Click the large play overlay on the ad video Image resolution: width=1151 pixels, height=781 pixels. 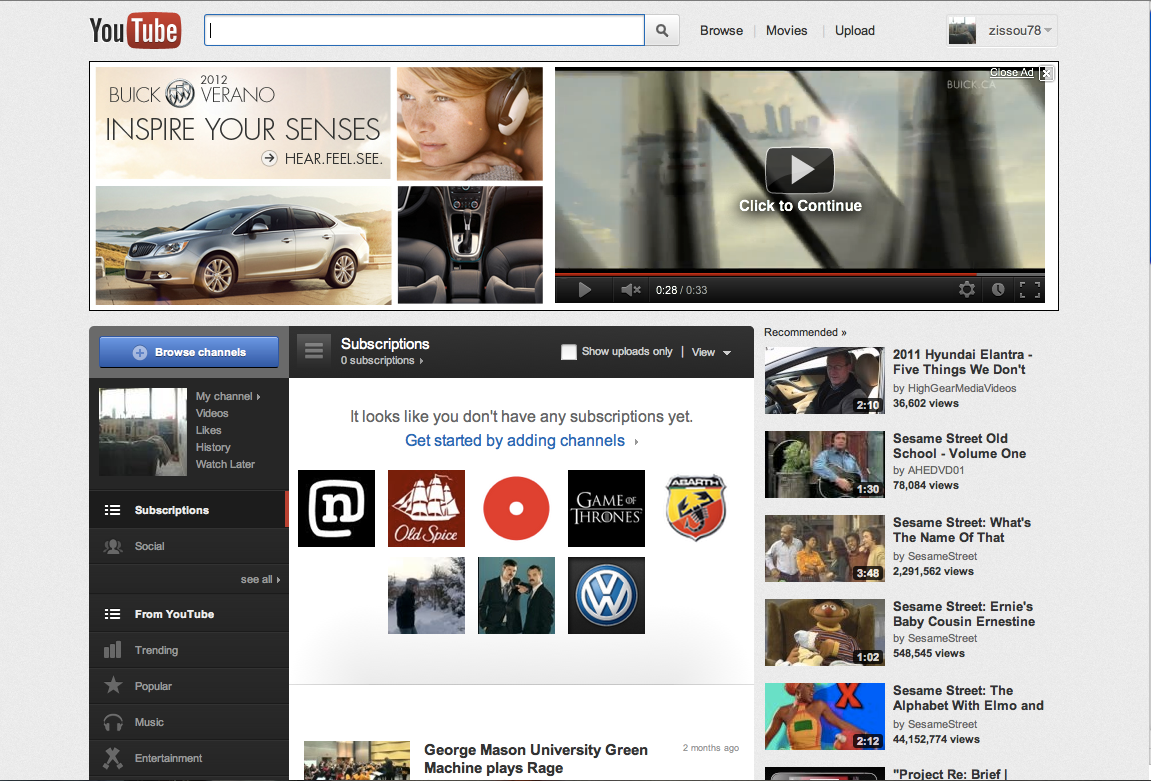[x=799, y=170]
